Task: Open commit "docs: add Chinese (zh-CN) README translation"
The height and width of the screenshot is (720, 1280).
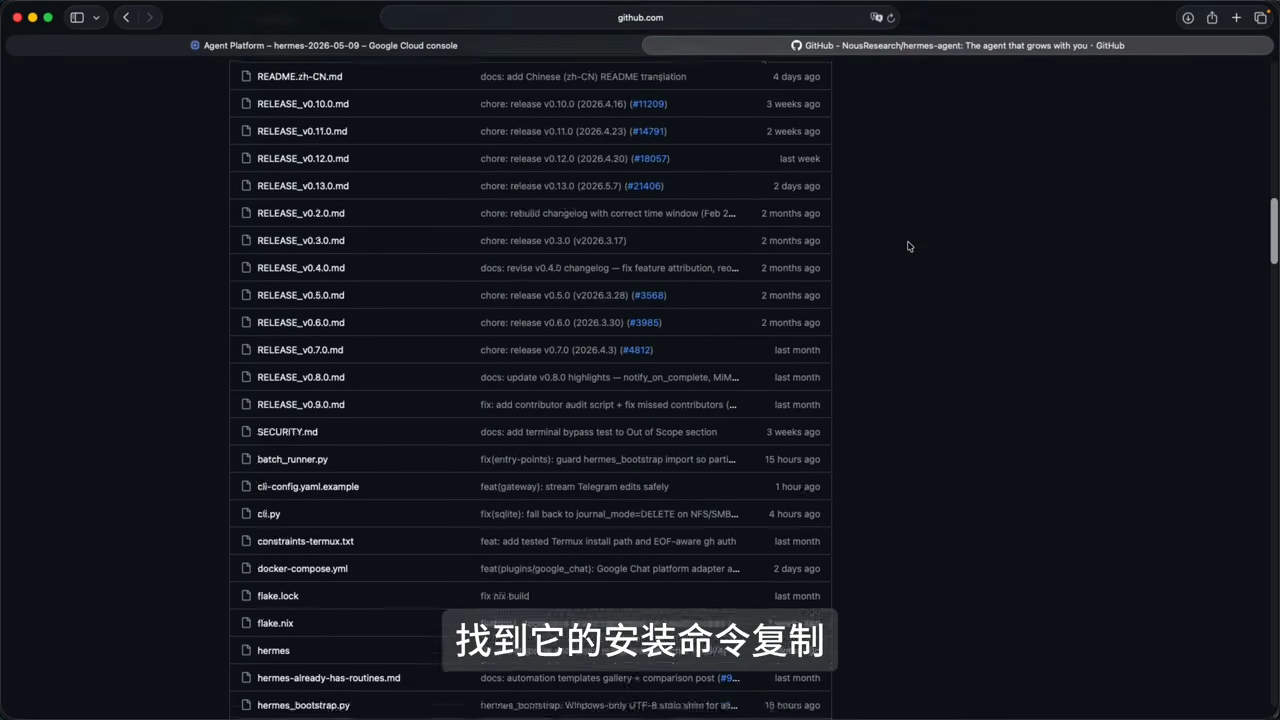Action: point(583,77)
